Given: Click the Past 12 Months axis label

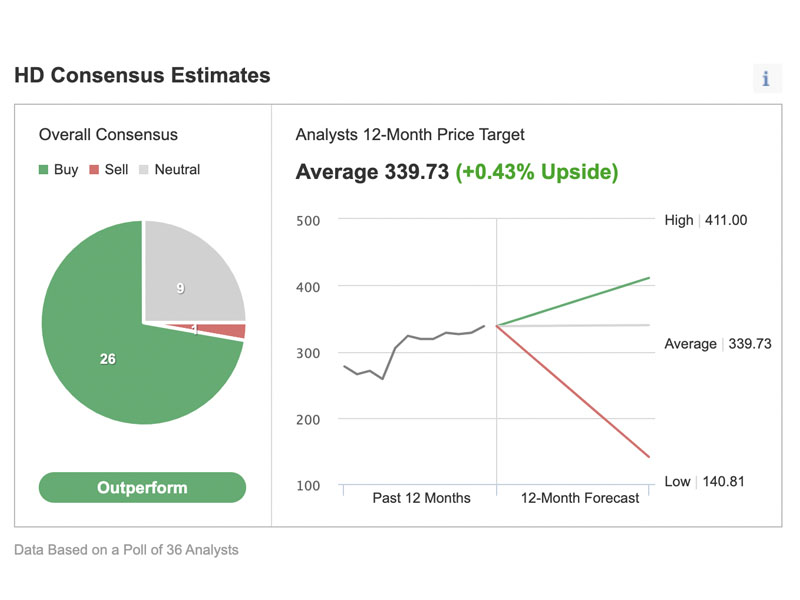Looking at the screenshot, I should (x=421, y=497).
